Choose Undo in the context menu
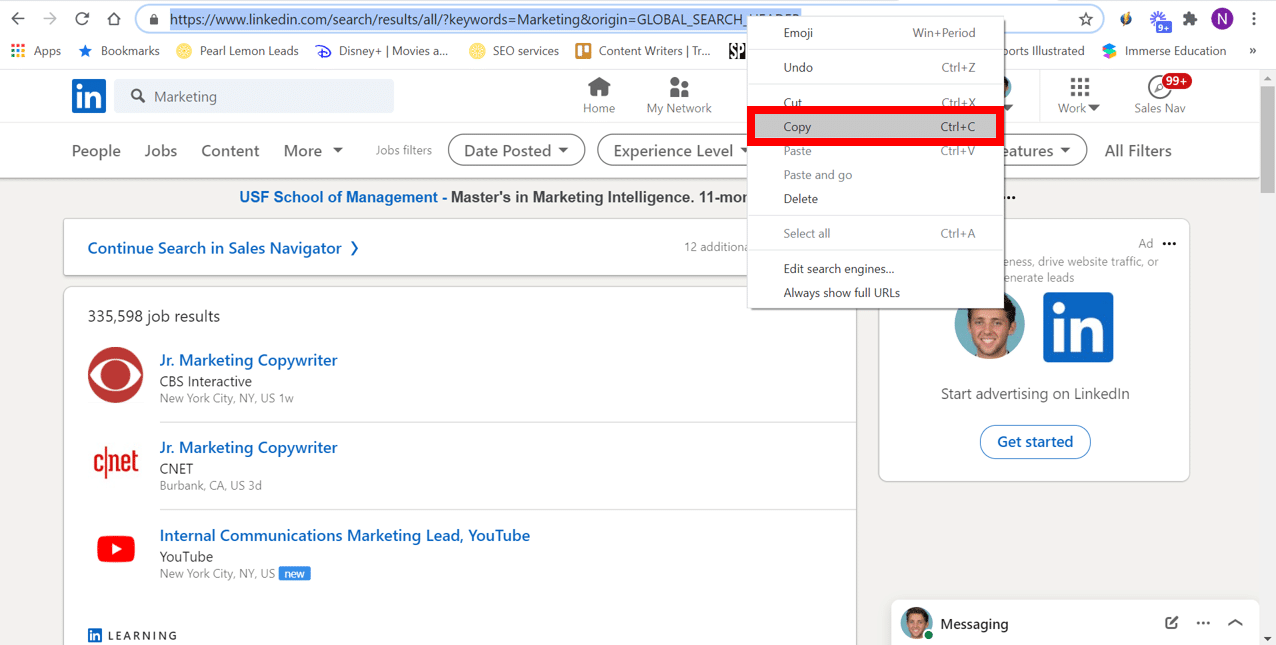 pos(875,68)
